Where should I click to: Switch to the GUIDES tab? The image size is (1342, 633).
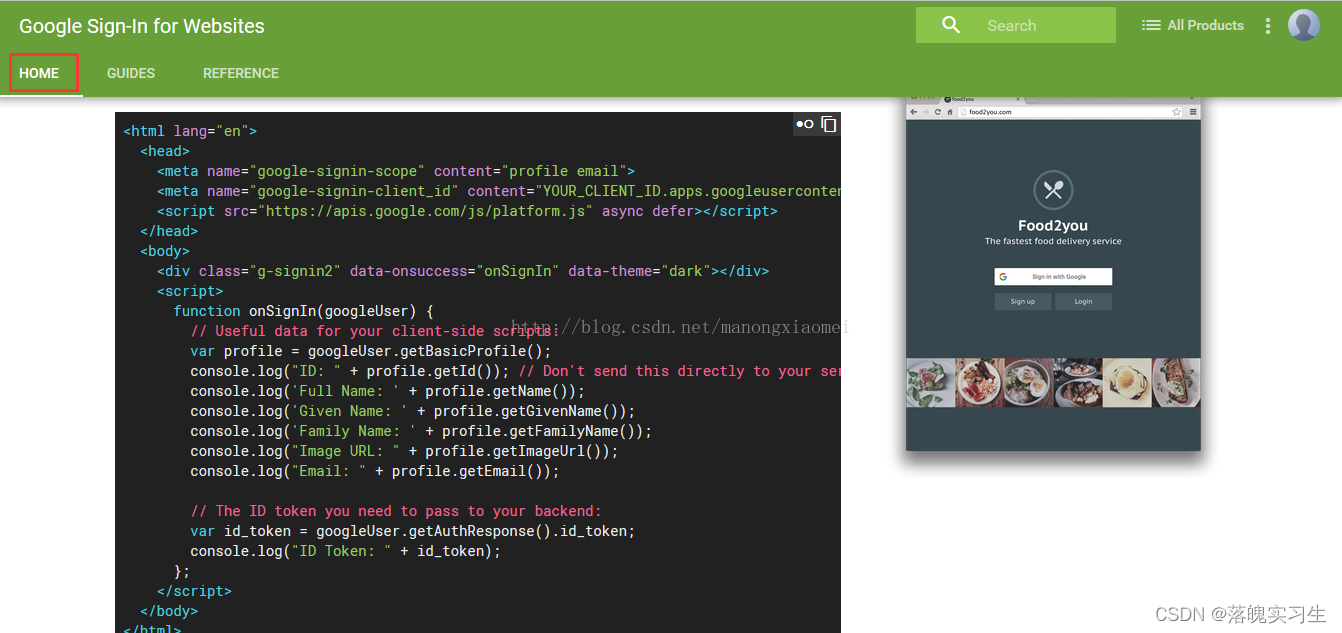[131, 73]
